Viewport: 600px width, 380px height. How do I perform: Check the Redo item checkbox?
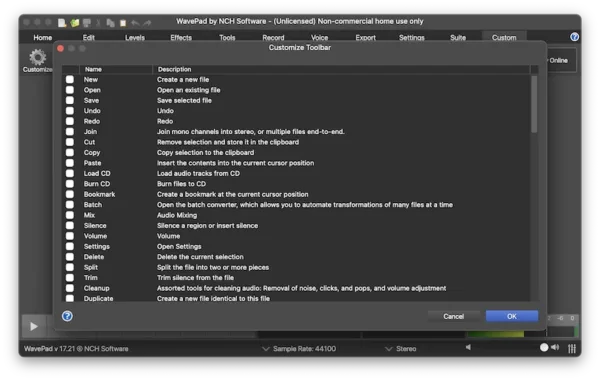(70, 121)
